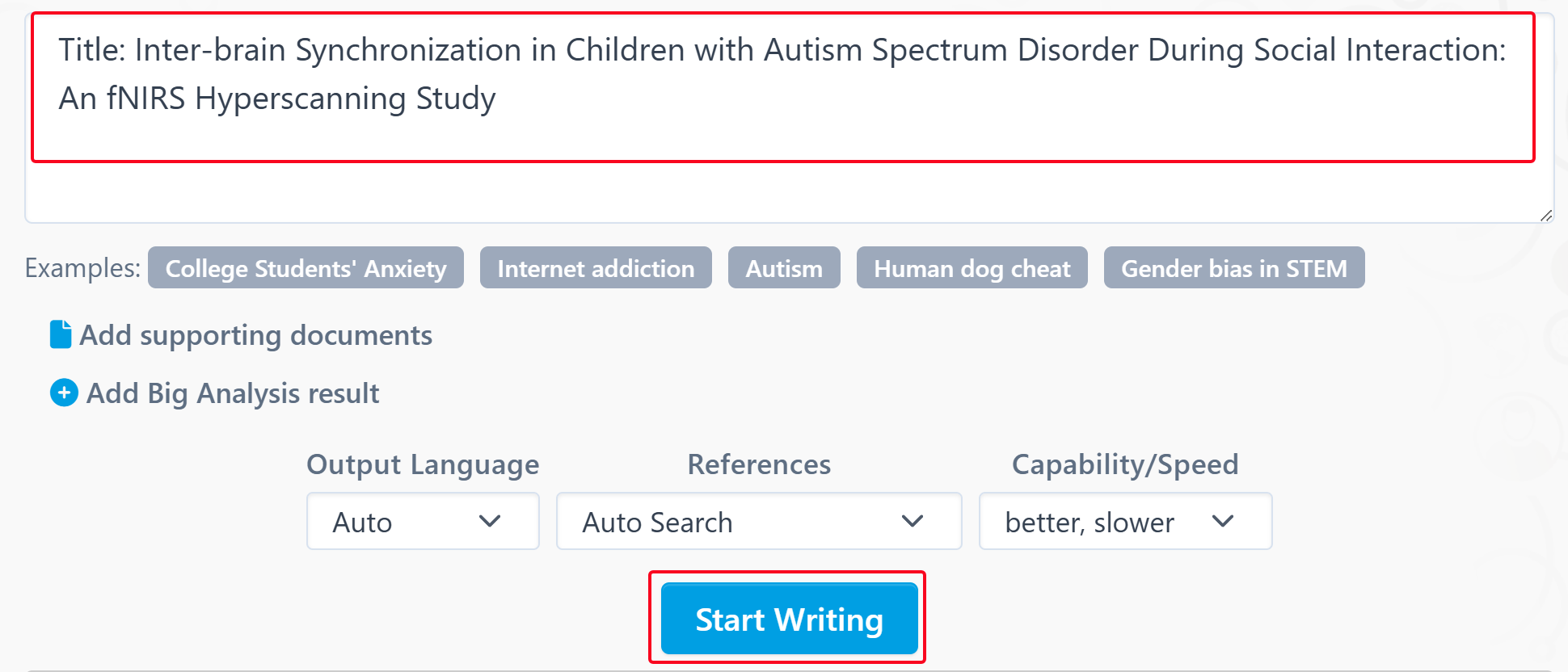
Task: Click the Output Language label
Action: click(x=423, y=464)
